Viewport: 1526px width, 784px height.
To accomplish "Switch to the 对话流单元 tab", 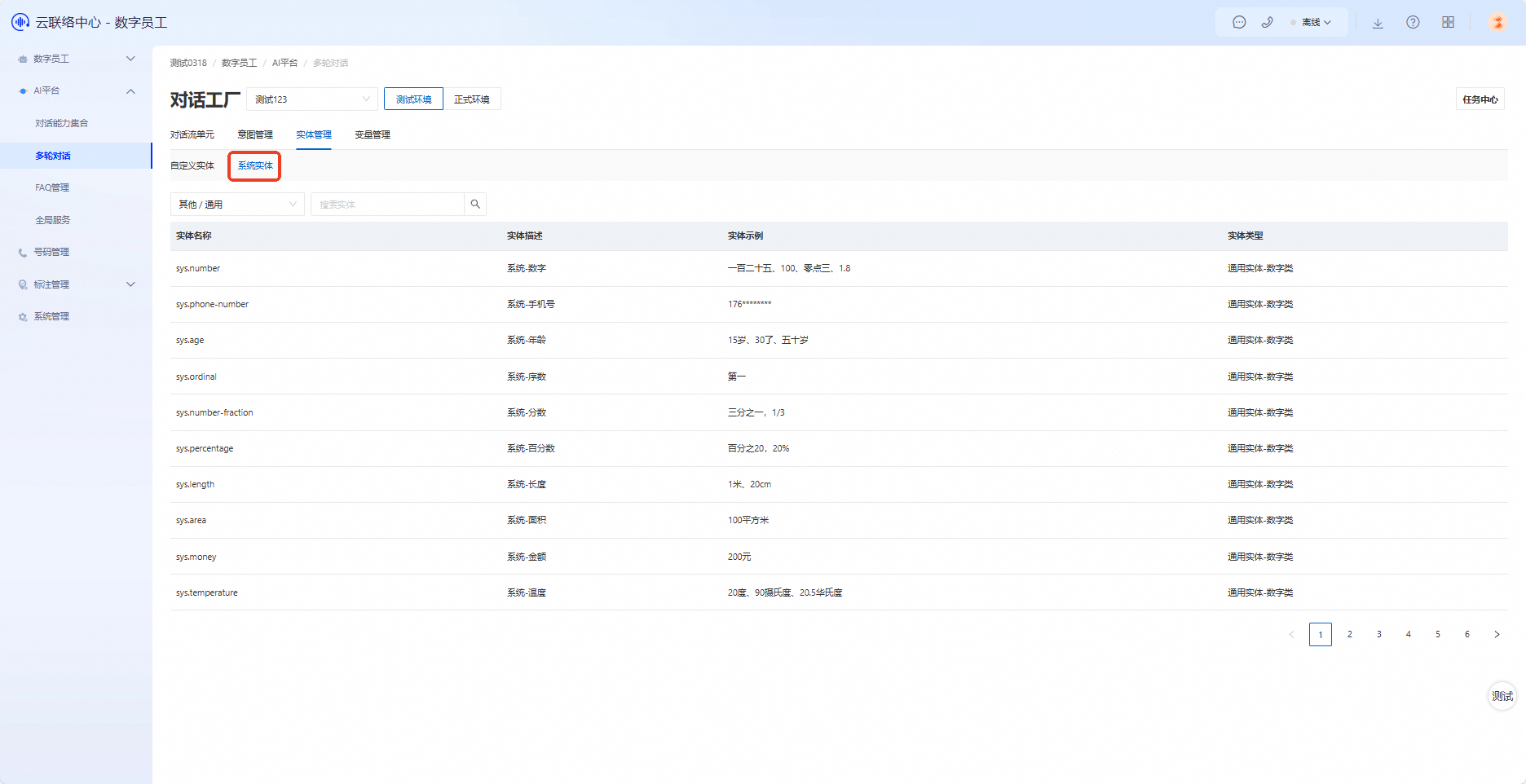I will click(x=192, y=134).
